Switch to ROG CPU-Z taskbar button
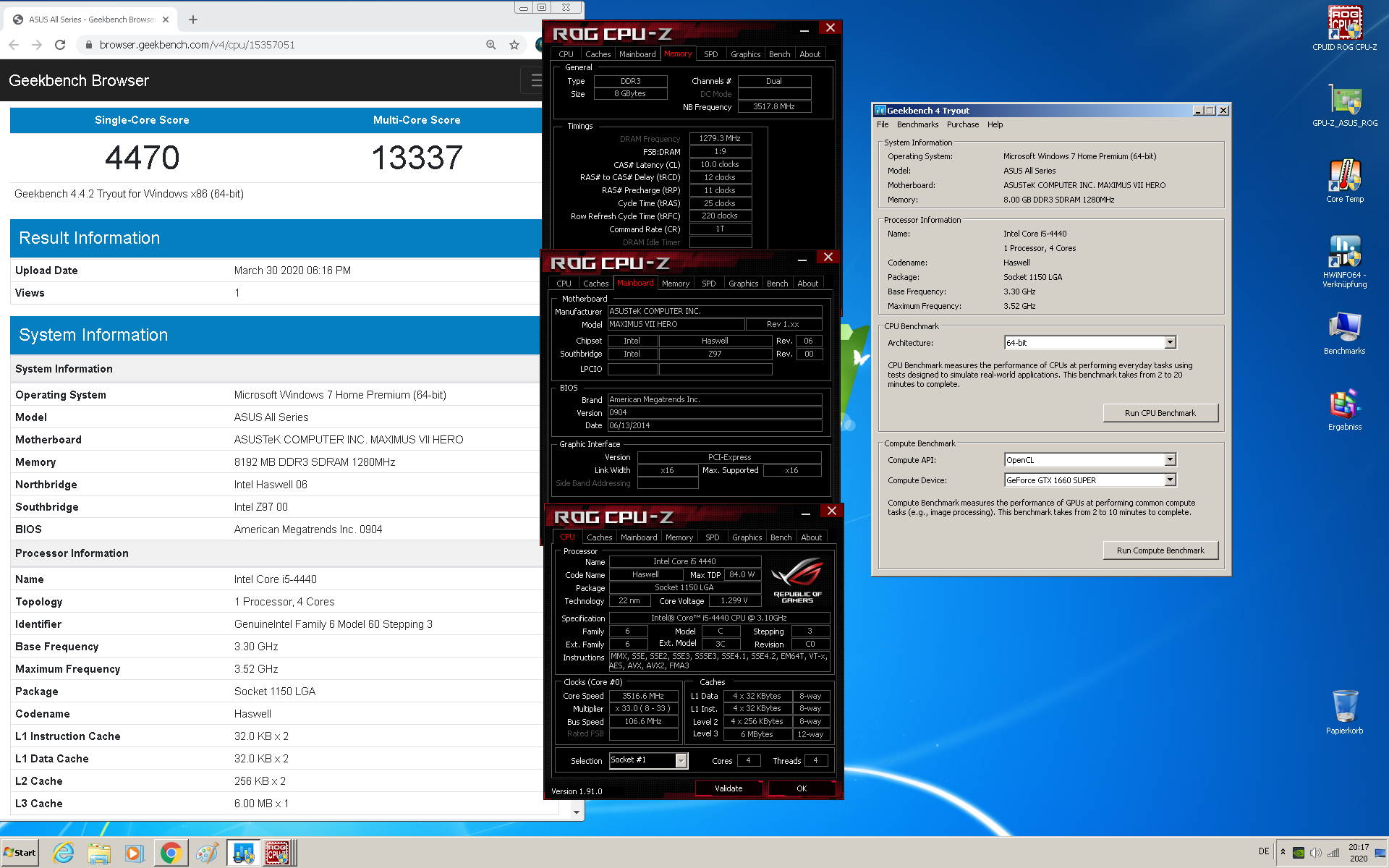This screenshot has width=1389, height=868. tap(278, 854)
